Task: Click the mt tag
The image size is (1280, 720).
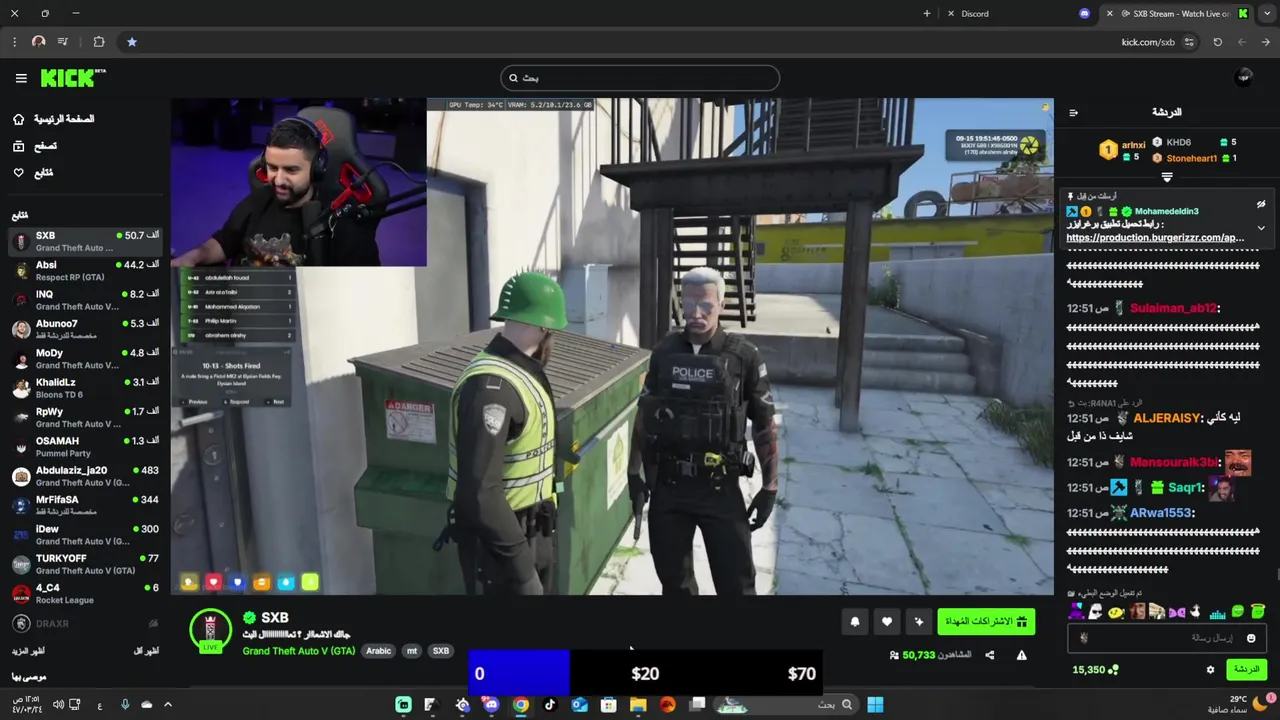Action: point(411,651)
